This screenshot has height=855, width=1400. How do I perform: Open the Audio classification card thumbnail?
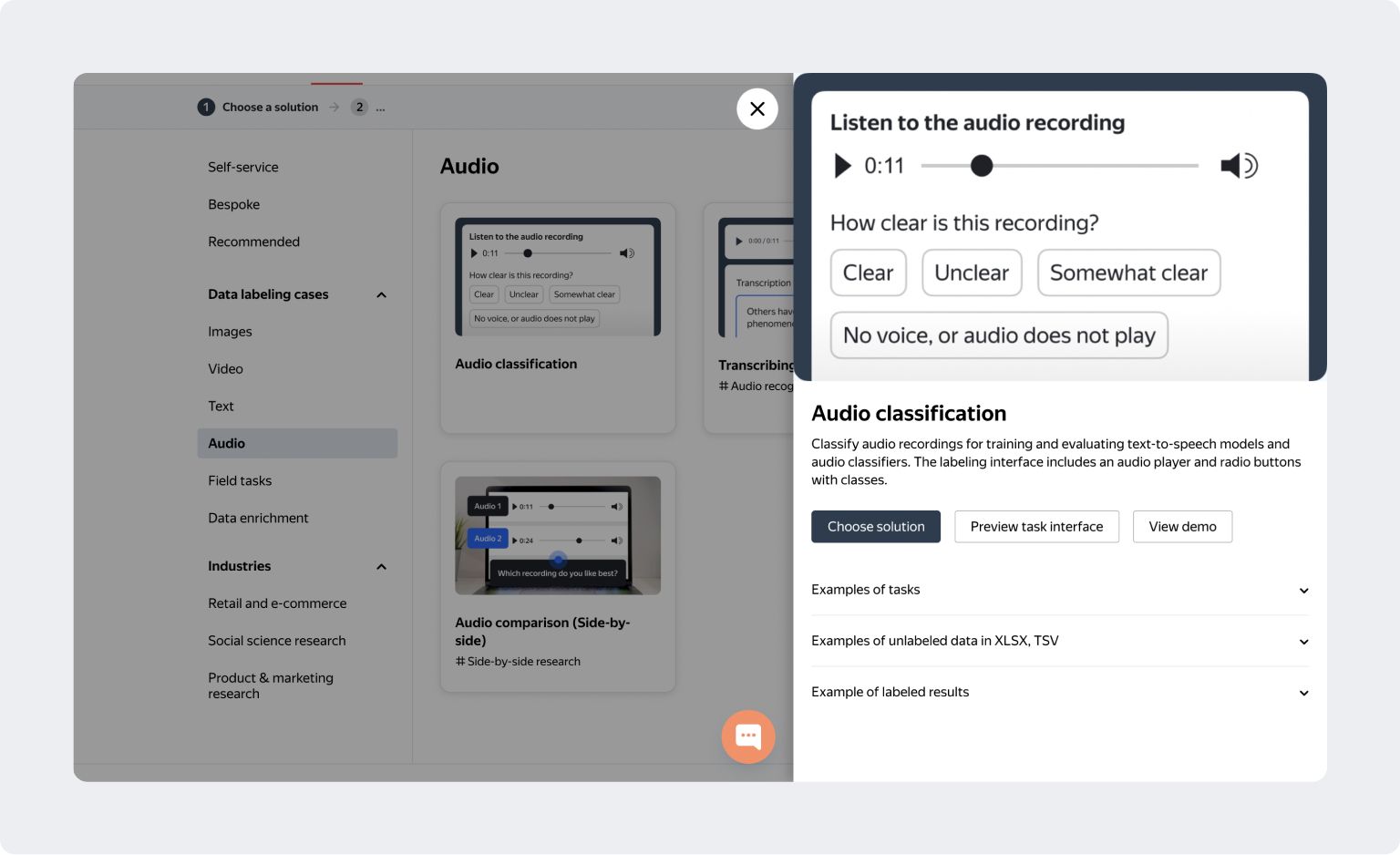(558, 277)
